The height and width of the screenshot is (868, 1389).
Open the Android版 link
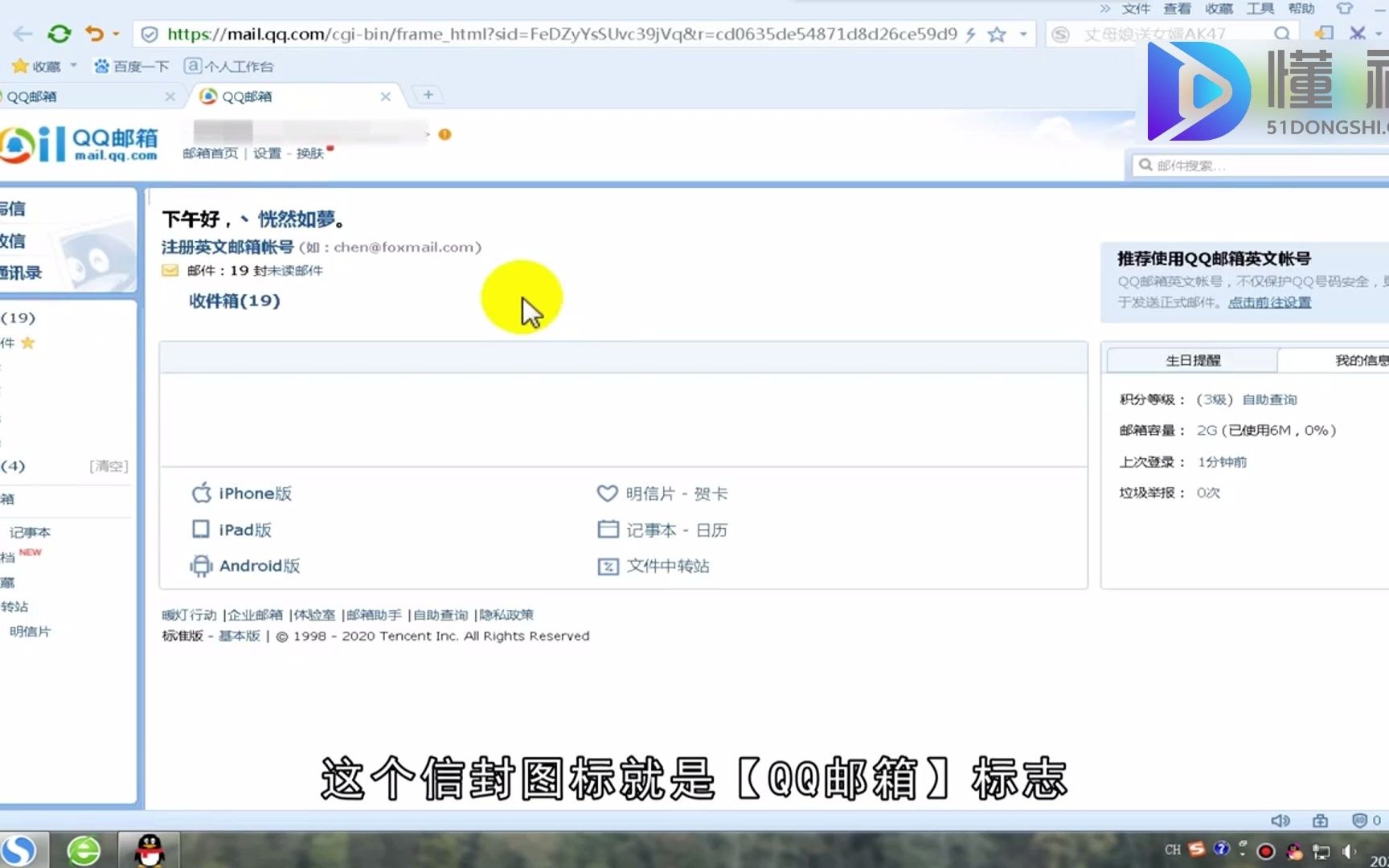point(245,566)
